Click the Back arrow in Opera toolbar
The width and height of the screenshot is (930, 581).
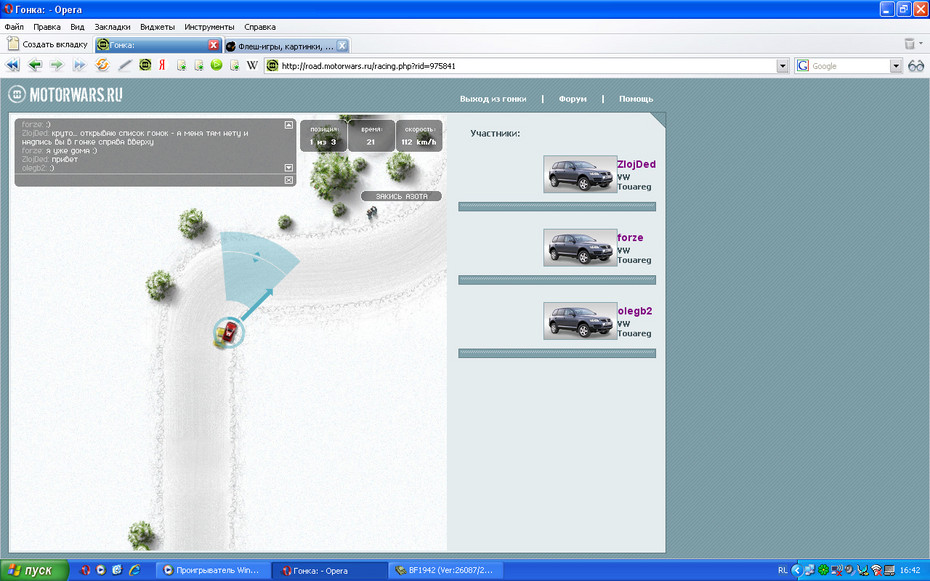(x=35, y=66)
